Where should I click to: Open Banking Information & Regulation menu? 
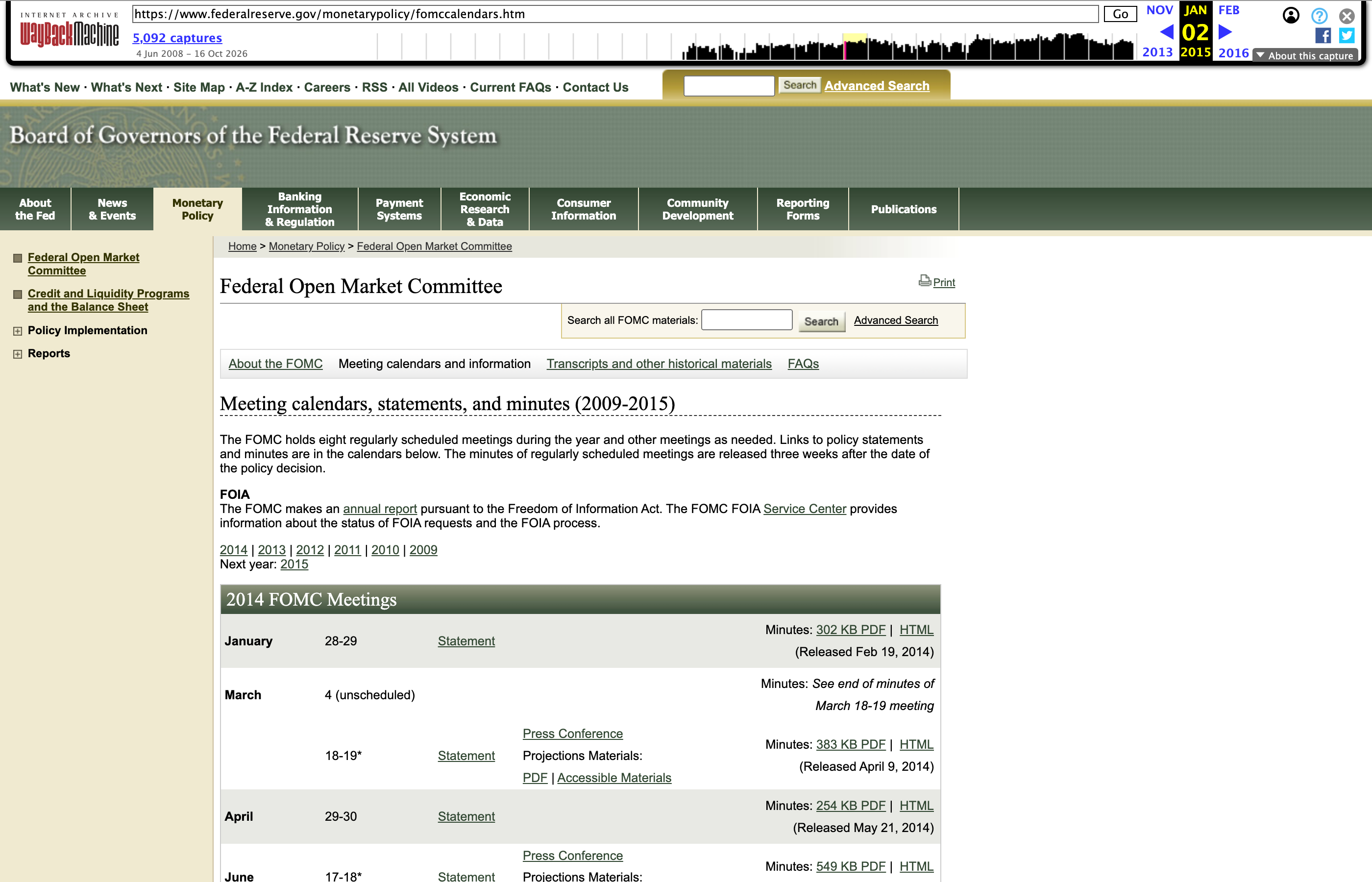click(299, 209)
